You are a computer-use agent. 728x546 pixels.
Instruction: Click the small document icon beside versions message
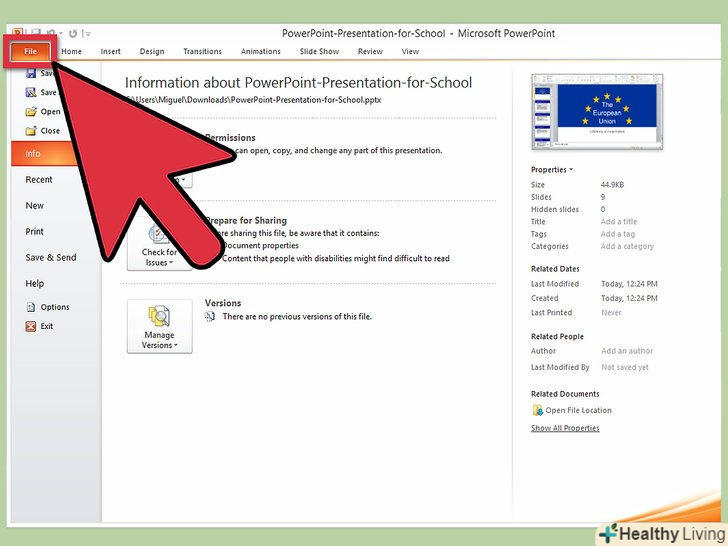pos(210,317)
